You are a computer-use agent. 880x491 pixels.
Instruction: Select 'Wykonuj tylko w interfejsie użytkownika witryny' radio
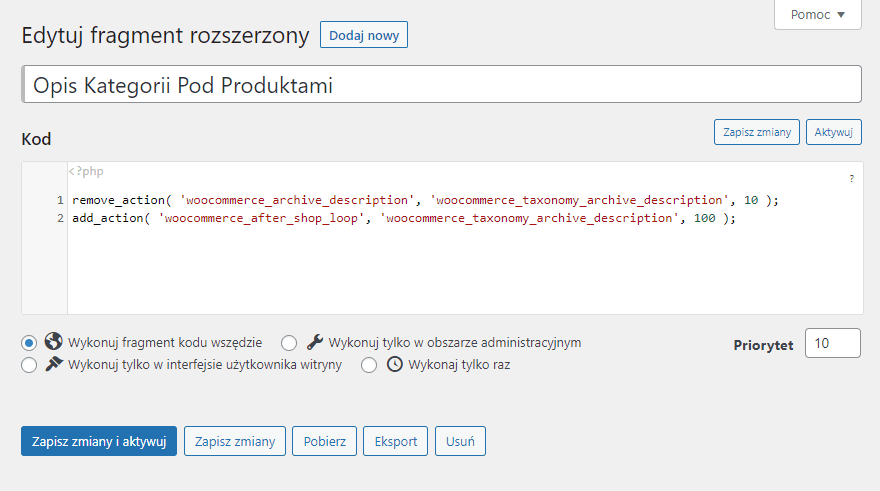click(29, 365)
